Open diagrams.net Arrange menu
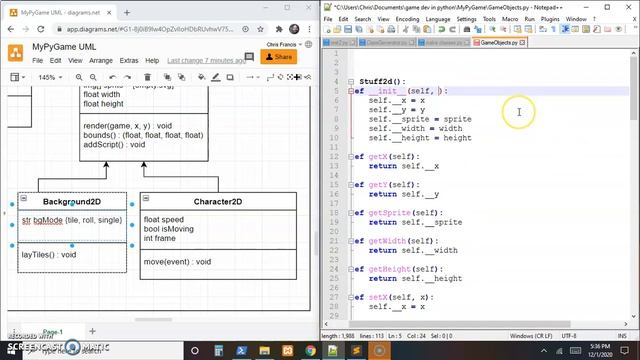The height and width of the screenshot is (360, 640). [x=101, y=60]
